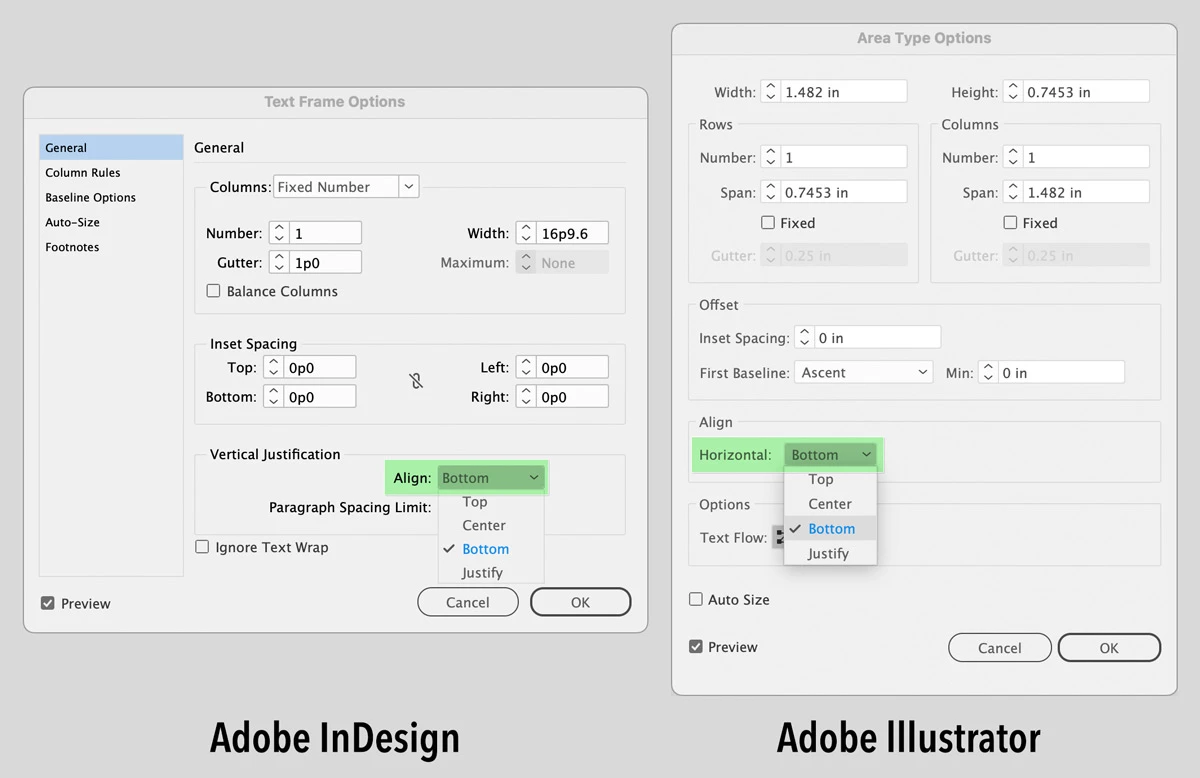Choose Center in Illustrator Horizontal menu
1200x778 pixels.
pyautogui.click(x=830, y=504)
